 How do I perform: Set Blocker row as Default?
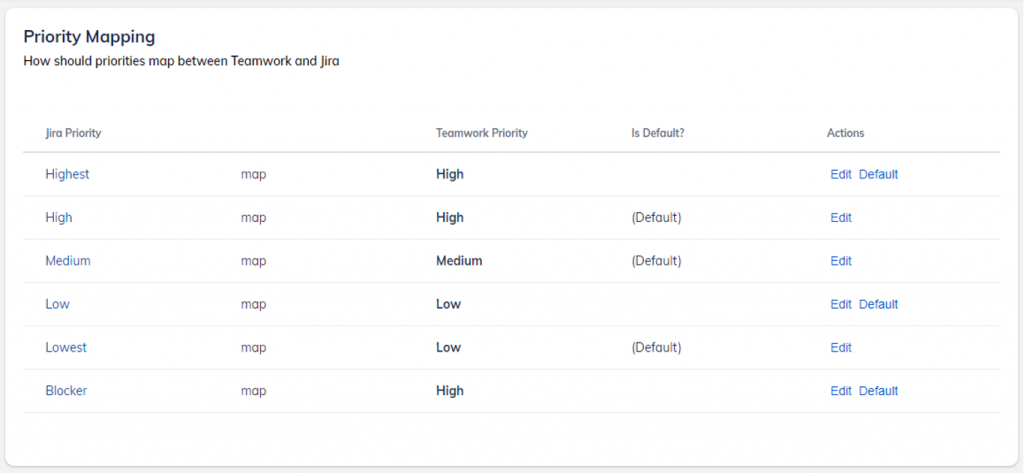click(878, 391)
